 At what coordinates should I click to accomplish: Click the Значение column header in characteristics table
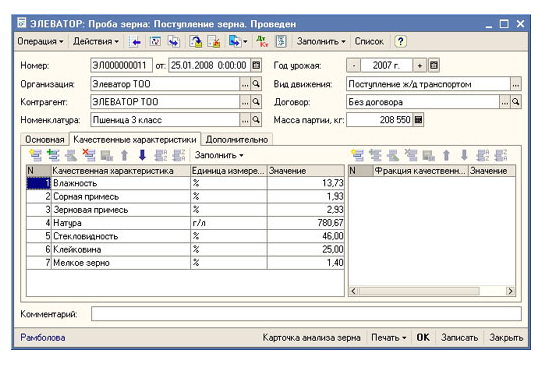pyautogui.click(x=306, y=171)
